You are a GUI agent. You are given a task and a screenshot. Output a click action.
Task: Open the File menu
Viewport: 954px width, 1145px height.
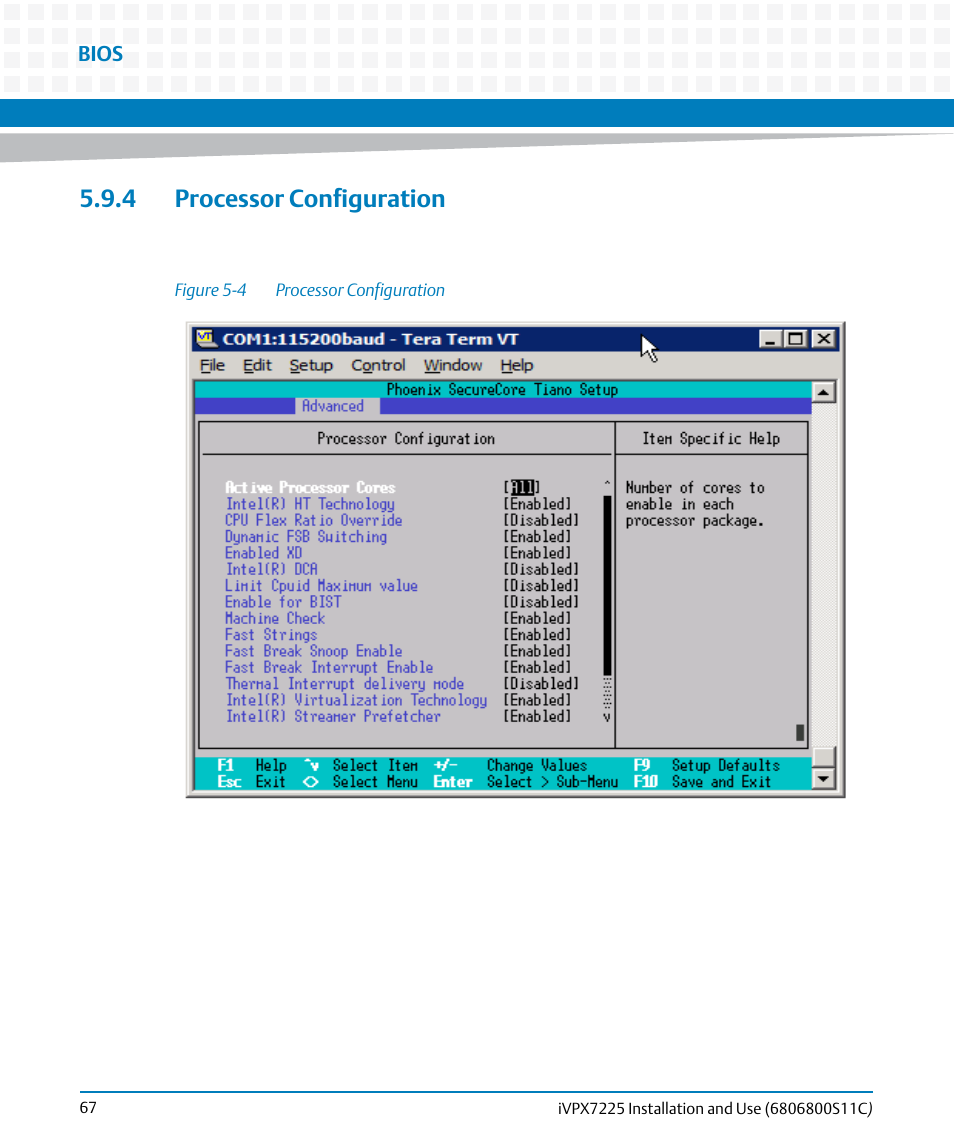click(x=213, y=365)
